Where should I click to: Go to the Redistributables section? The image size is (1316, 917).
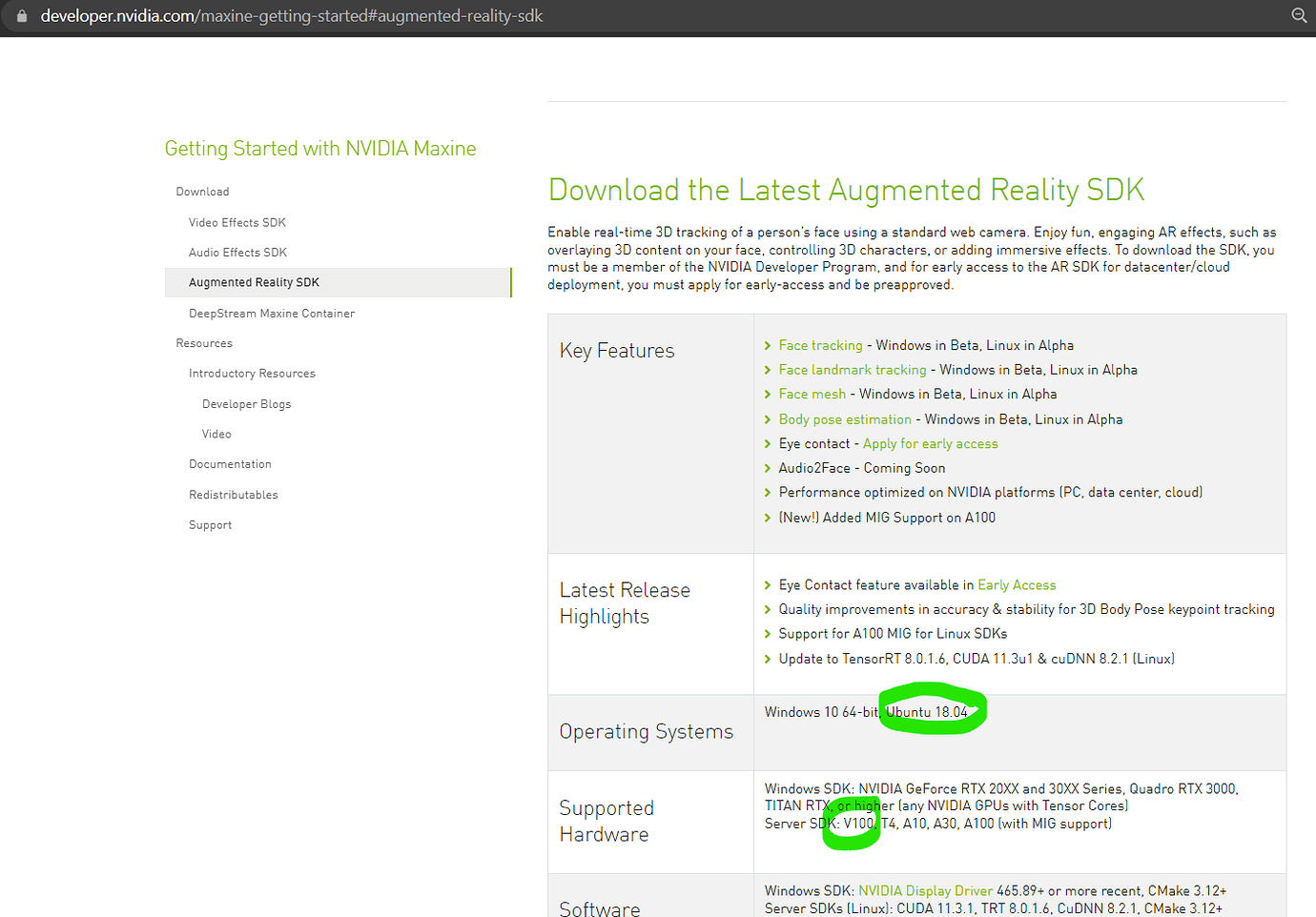233,494
